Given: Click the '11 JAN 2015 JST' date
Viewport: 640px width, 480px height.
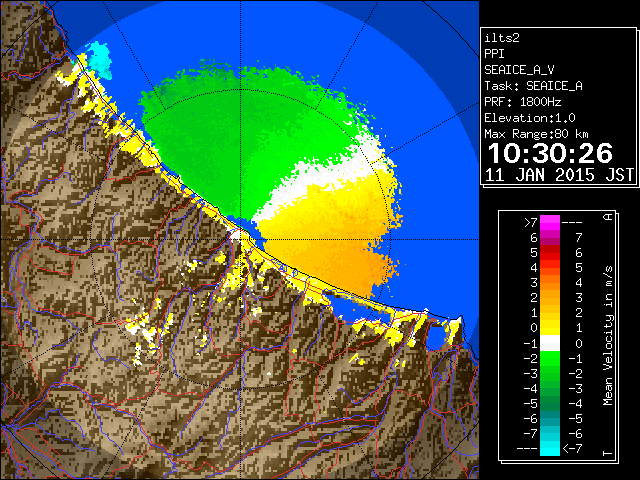Looking at the screenshot, I should (x=559, y=175).
